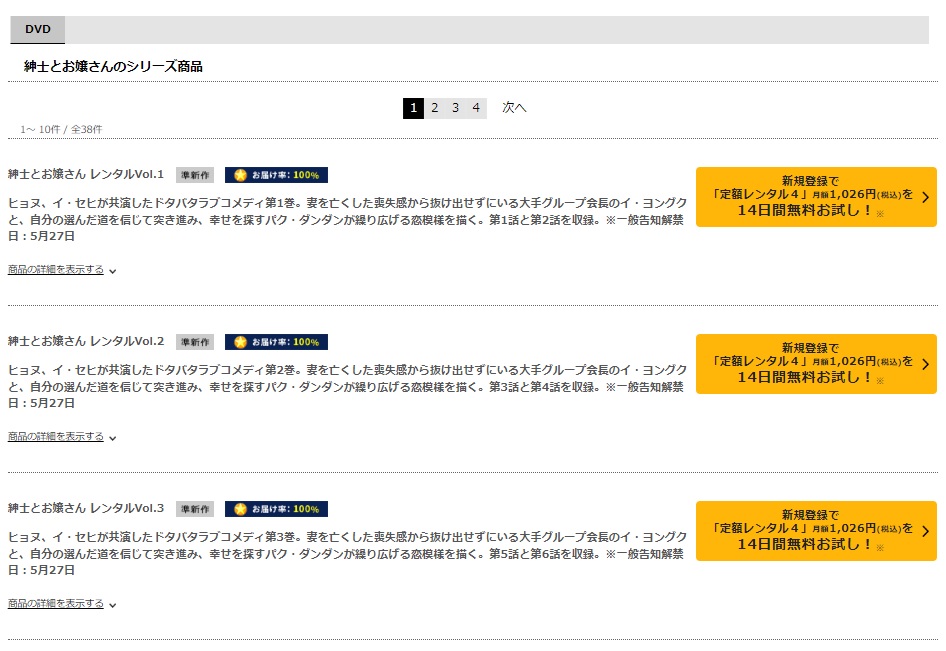Screen dimensions: 946x651
Task: Click arrow icon on Vol.1 trial button
Action: tap(925, 197)
